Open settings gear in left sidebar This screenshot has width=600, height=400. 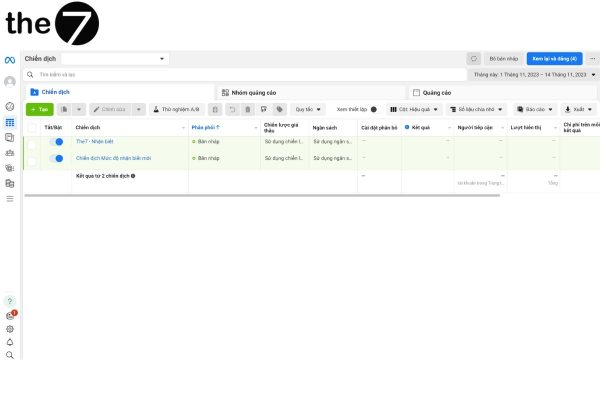pos(10,328)
